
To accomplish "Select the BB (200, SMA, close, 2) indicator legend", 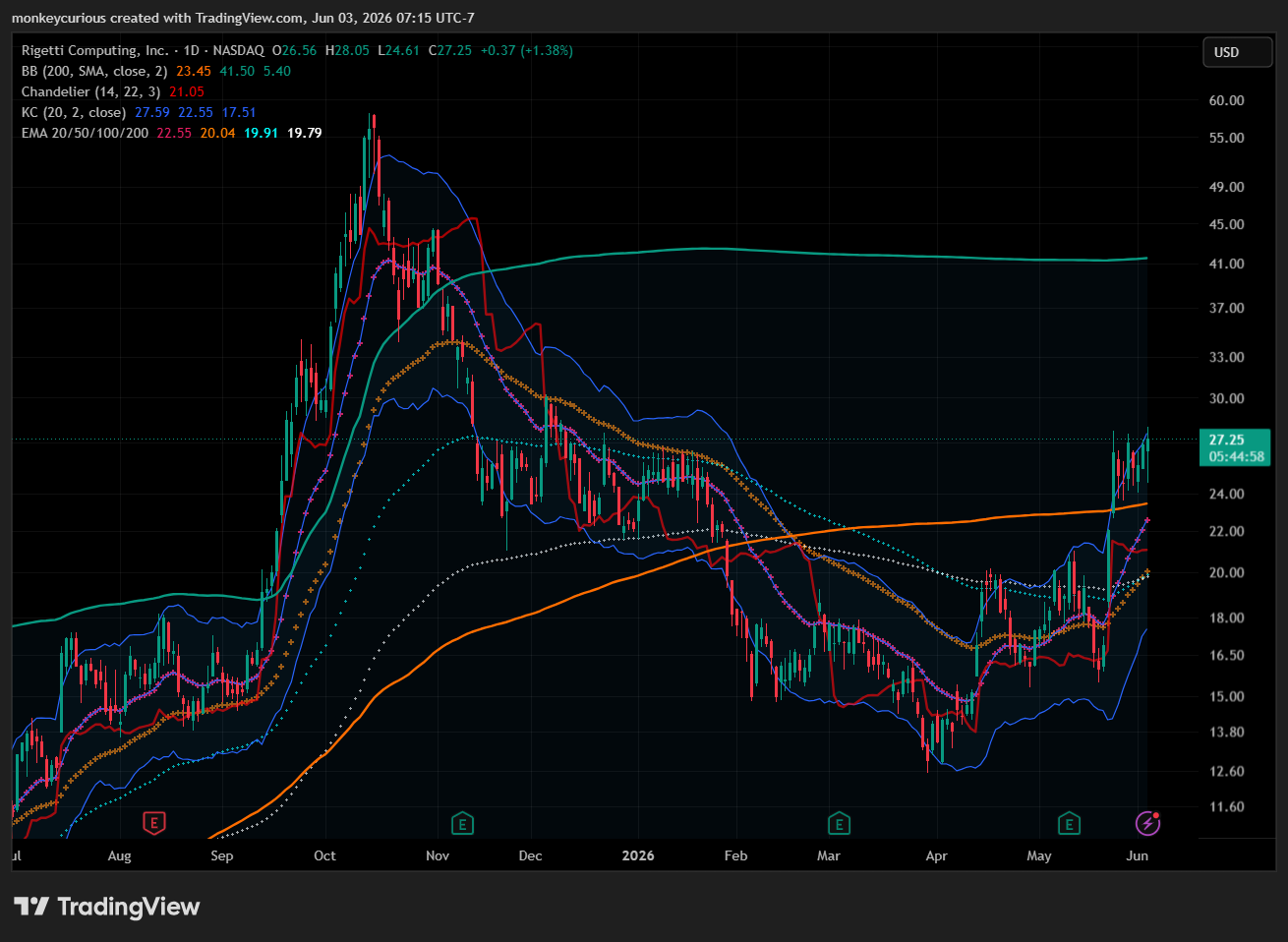I will click(x=95, y=71).
